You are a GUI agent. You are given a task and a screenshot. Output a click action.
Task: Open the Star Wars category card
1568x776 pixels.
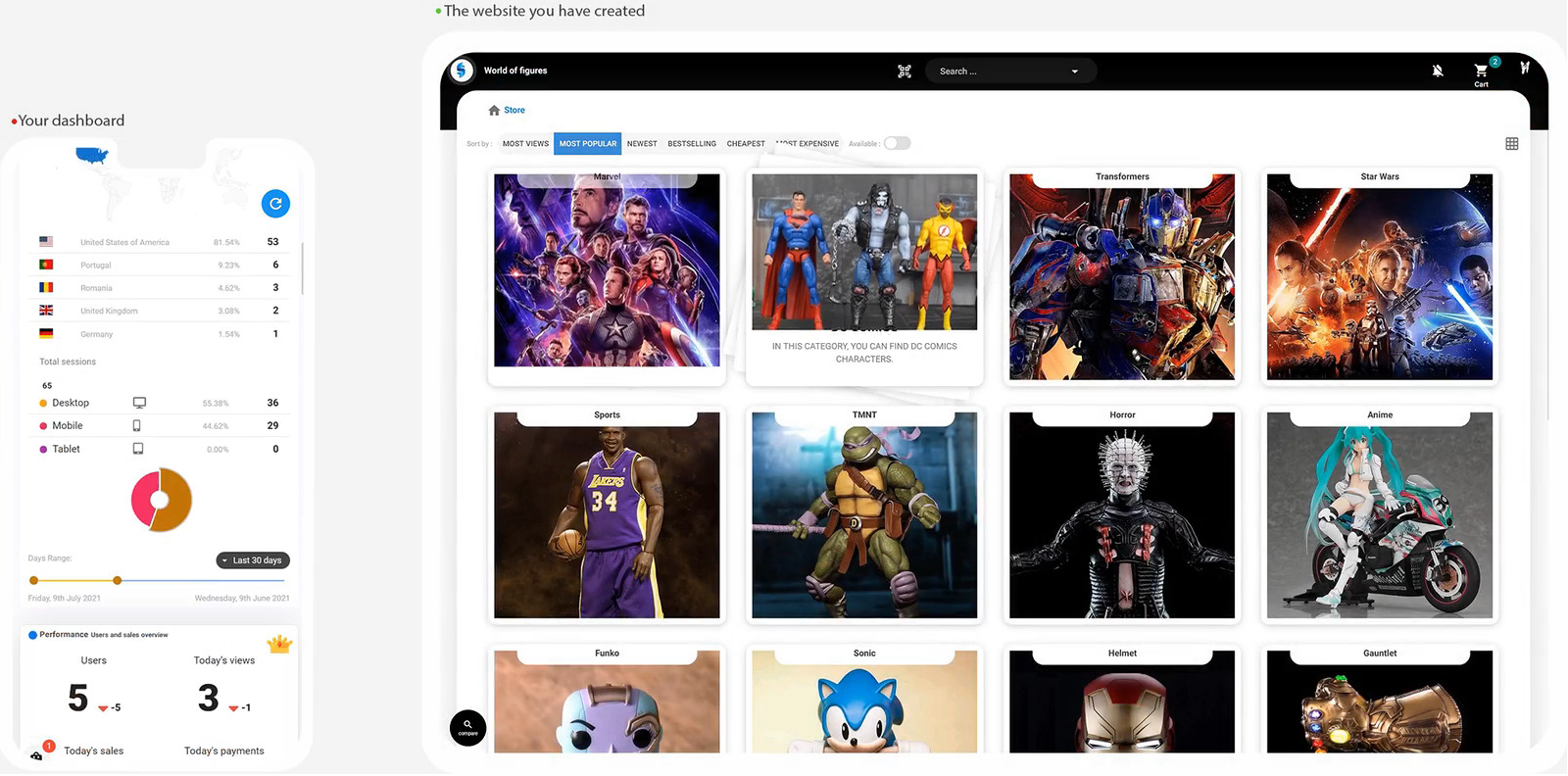(1380, 277)
